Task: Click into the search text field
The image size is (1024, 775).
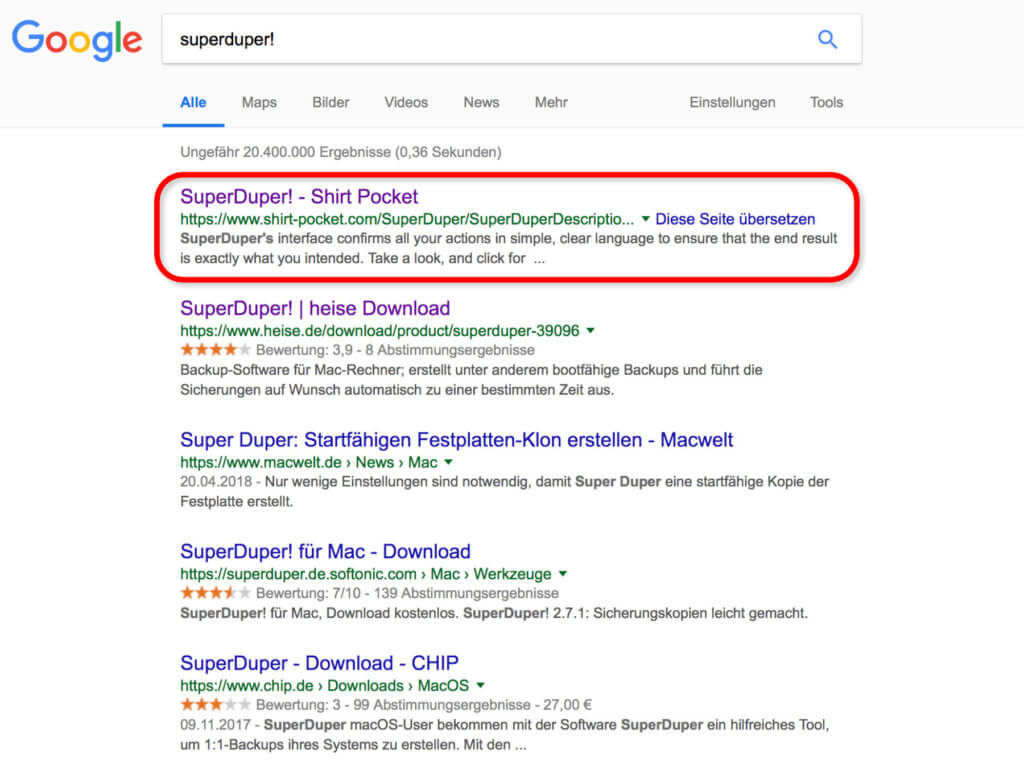Action: tap(480, 40)
